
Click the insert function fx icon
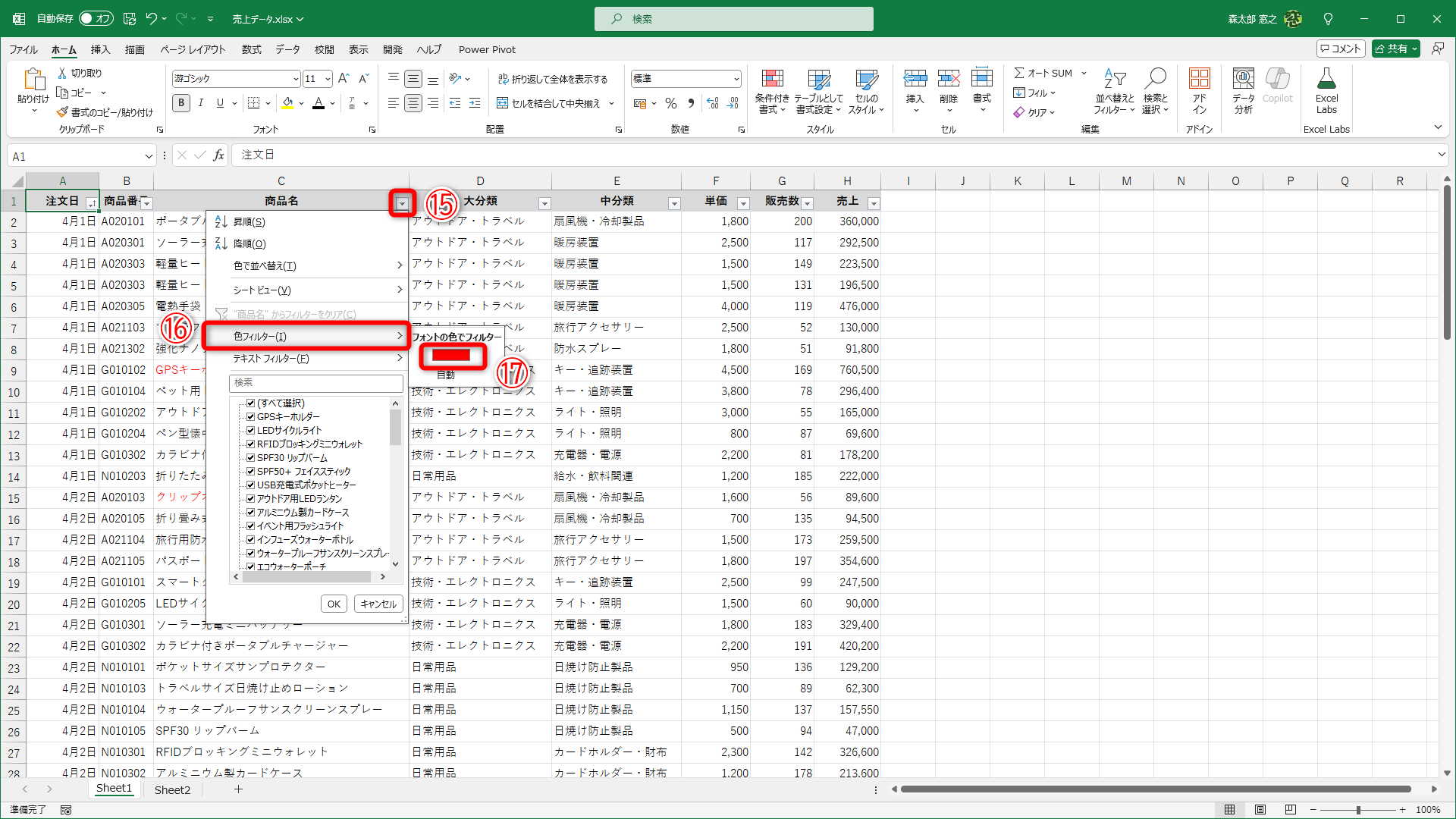(218, 155)
